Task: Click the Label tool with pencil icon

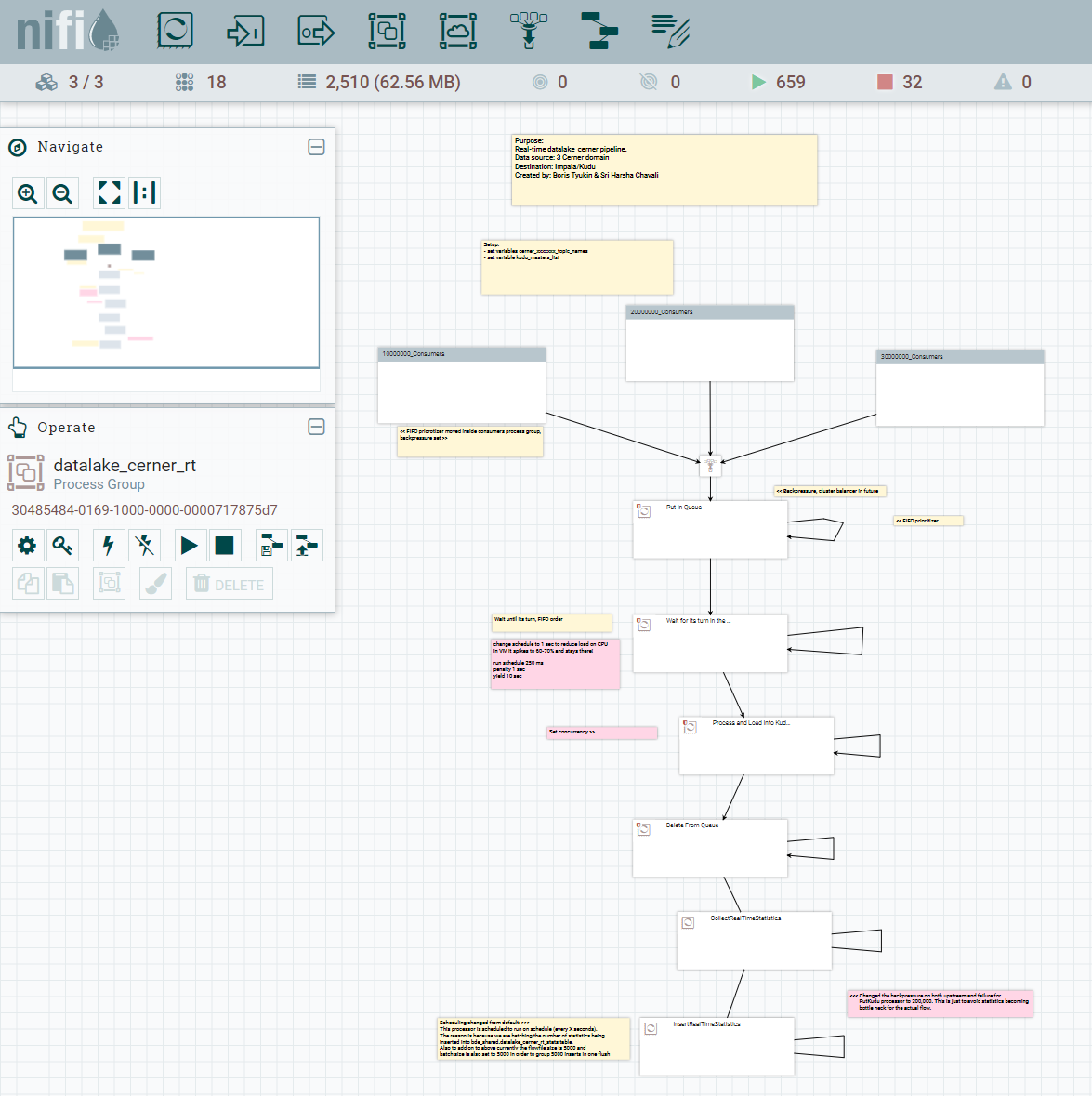Action: 670,31
